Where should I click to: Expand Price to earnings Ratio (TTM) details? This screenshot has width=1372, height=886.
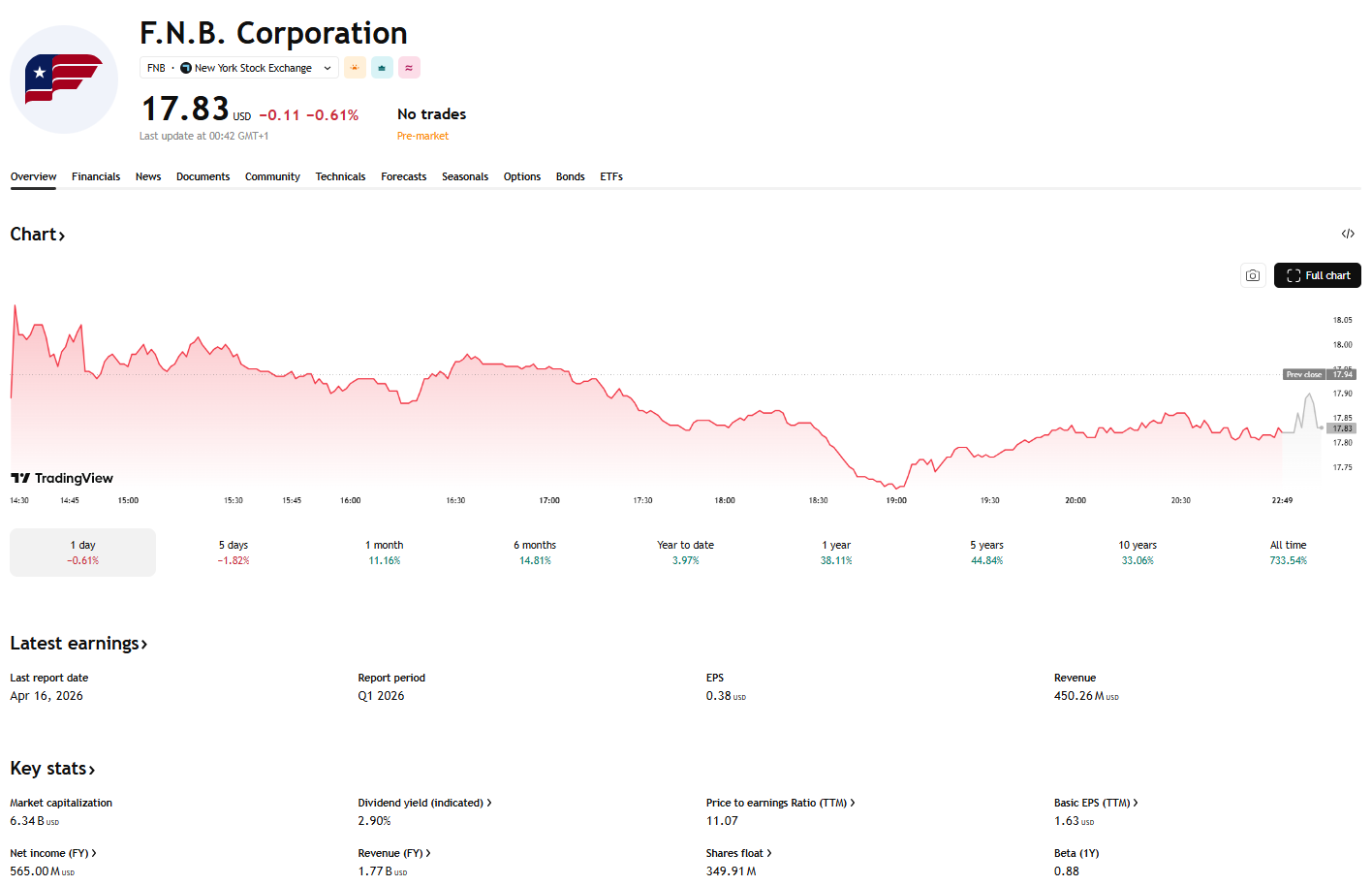click(781, 803)
